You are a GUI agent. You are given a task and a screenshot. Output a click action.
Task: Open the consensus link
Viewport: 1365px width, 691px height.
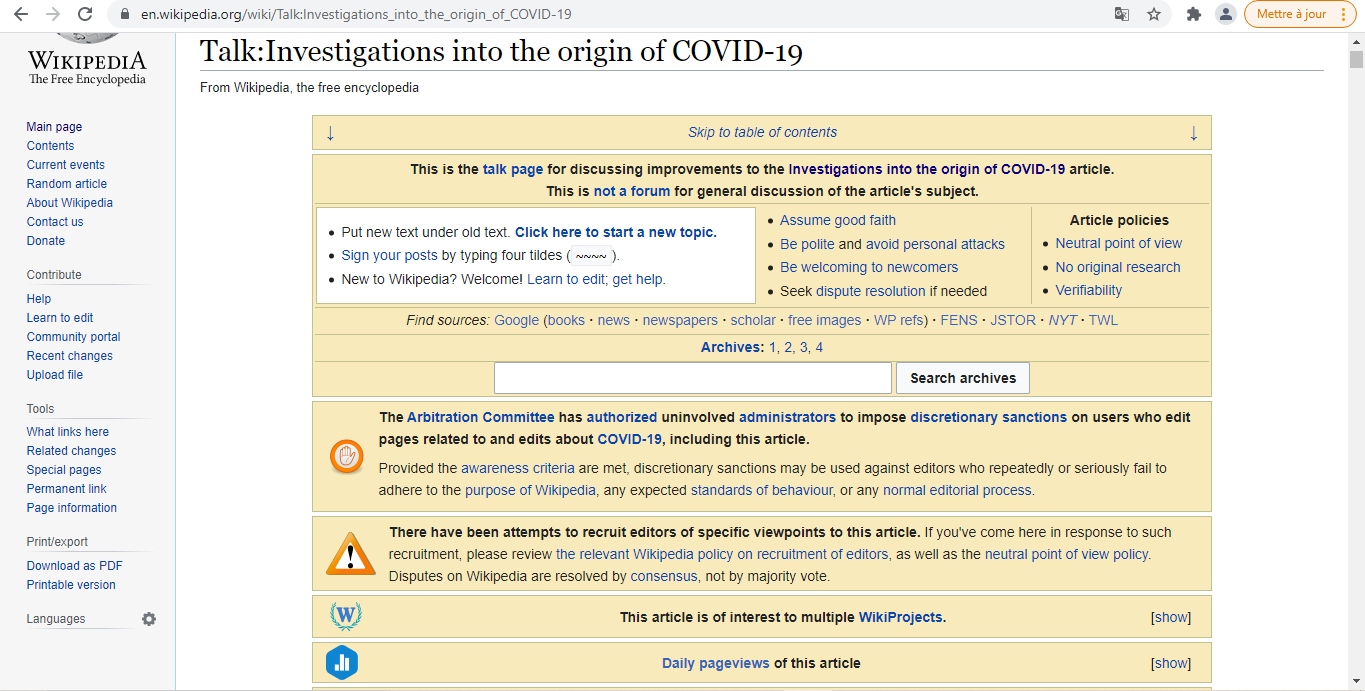point(665,577)
